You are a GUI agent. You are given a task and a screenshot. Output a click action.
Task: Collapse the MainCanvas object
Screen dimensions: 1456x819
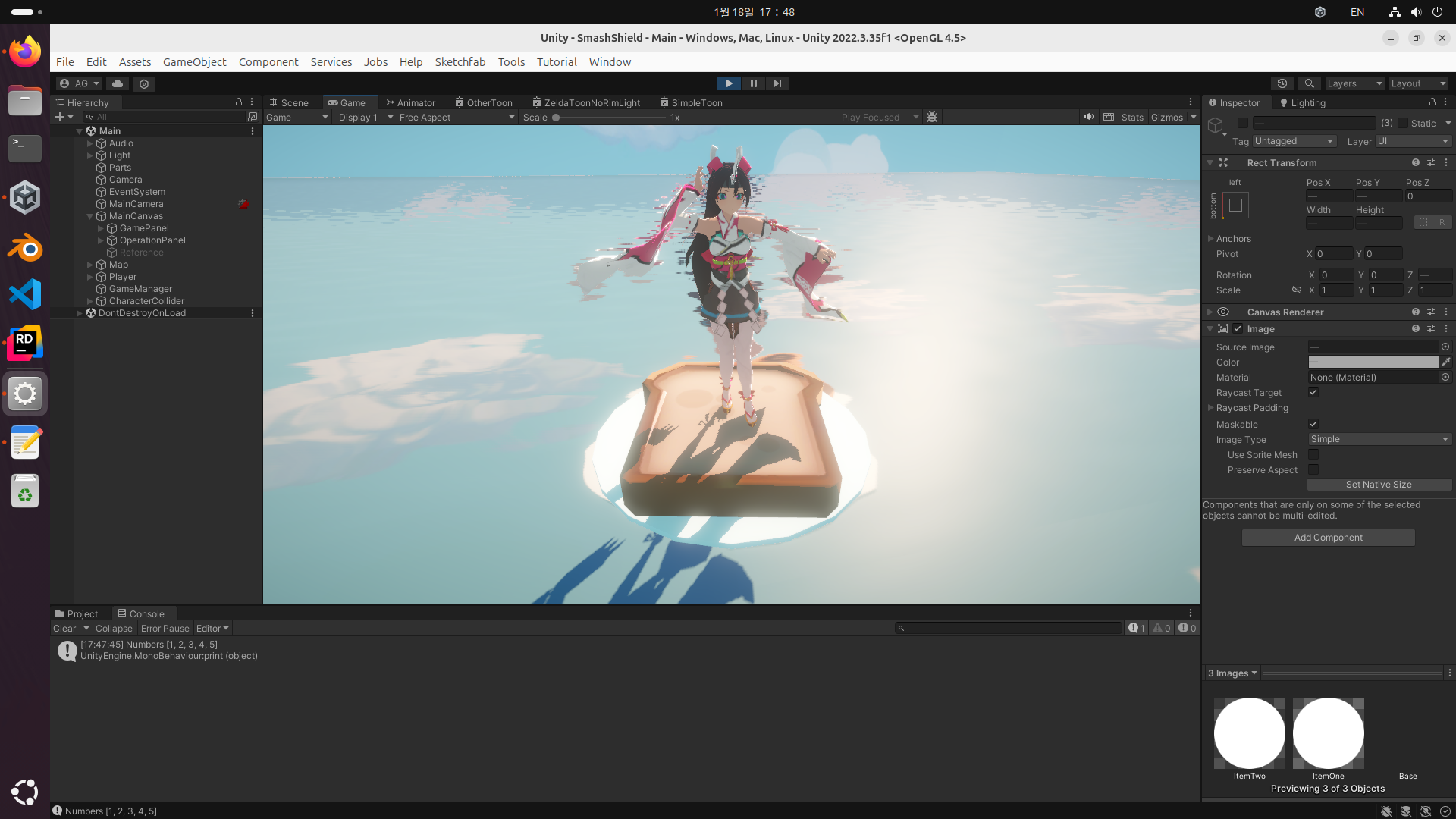(89, 216)
